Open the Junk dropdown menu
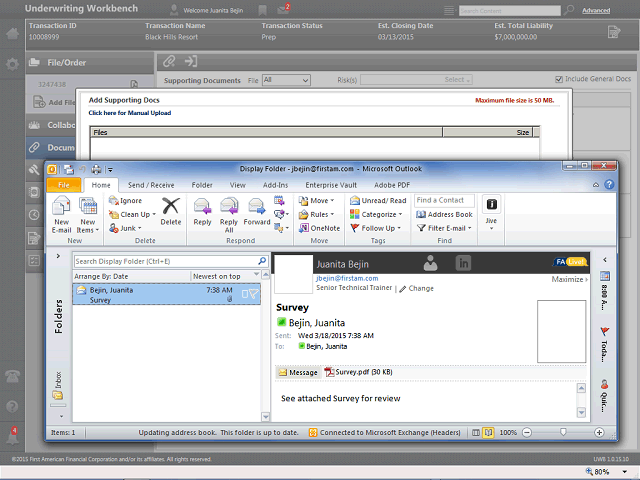The image size is (640, 480). click(125, 228)
